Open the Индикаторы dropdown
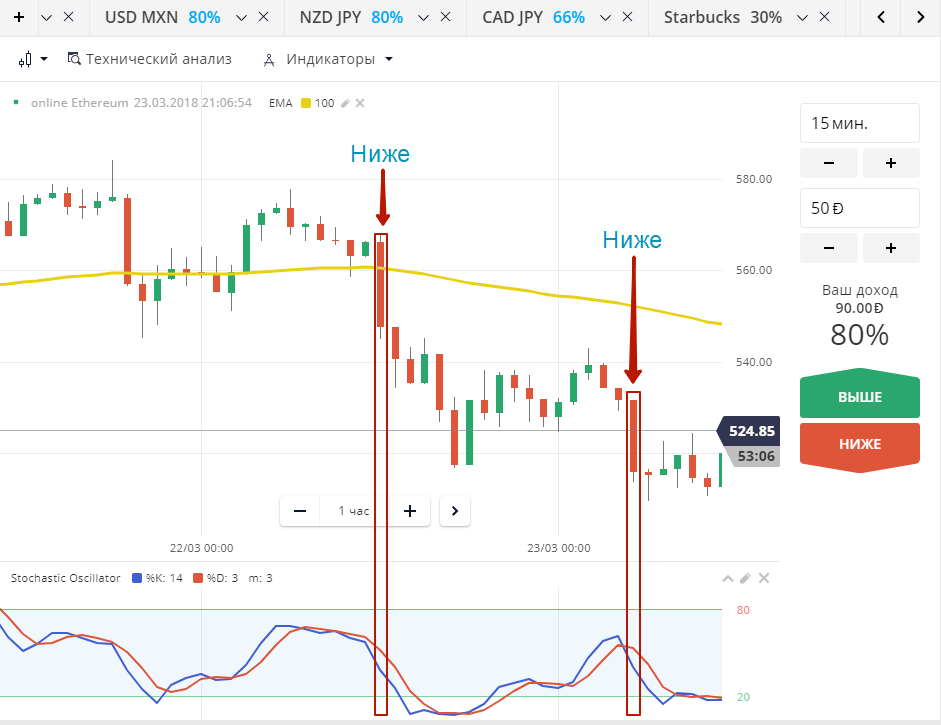This screenshot has height=725, width=941. pos(386,59)
